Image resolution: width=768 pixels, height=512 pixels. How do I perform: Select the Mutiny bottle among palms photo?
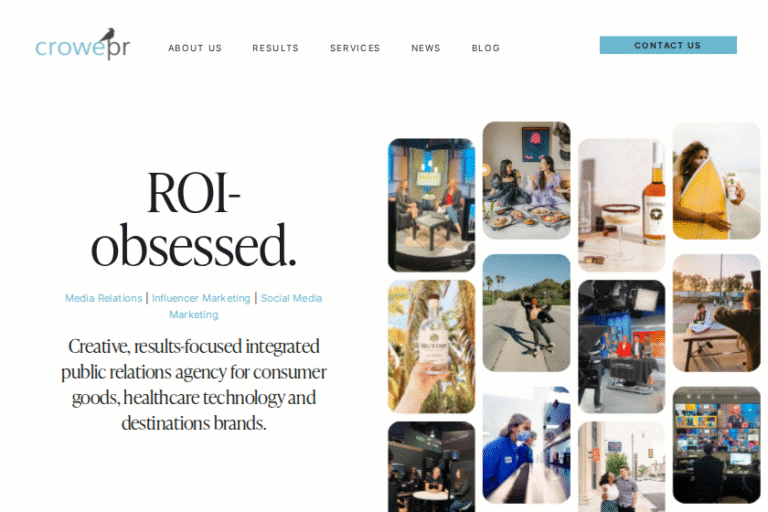pyautogui.click(x=432, y=346)
